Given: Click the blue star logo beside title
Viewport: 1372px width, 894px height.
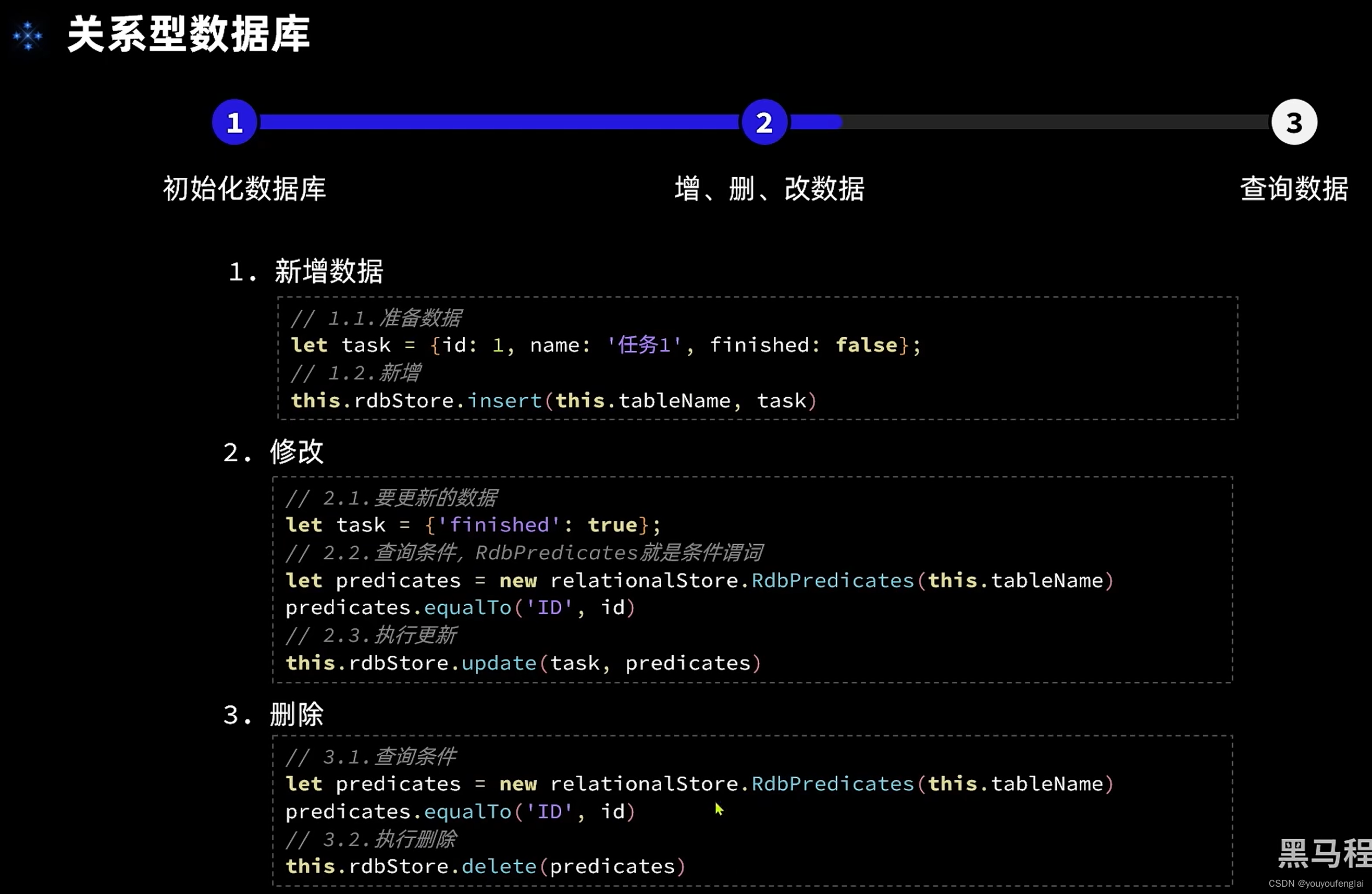Looking at the screenshot, I should pos(28,36).
